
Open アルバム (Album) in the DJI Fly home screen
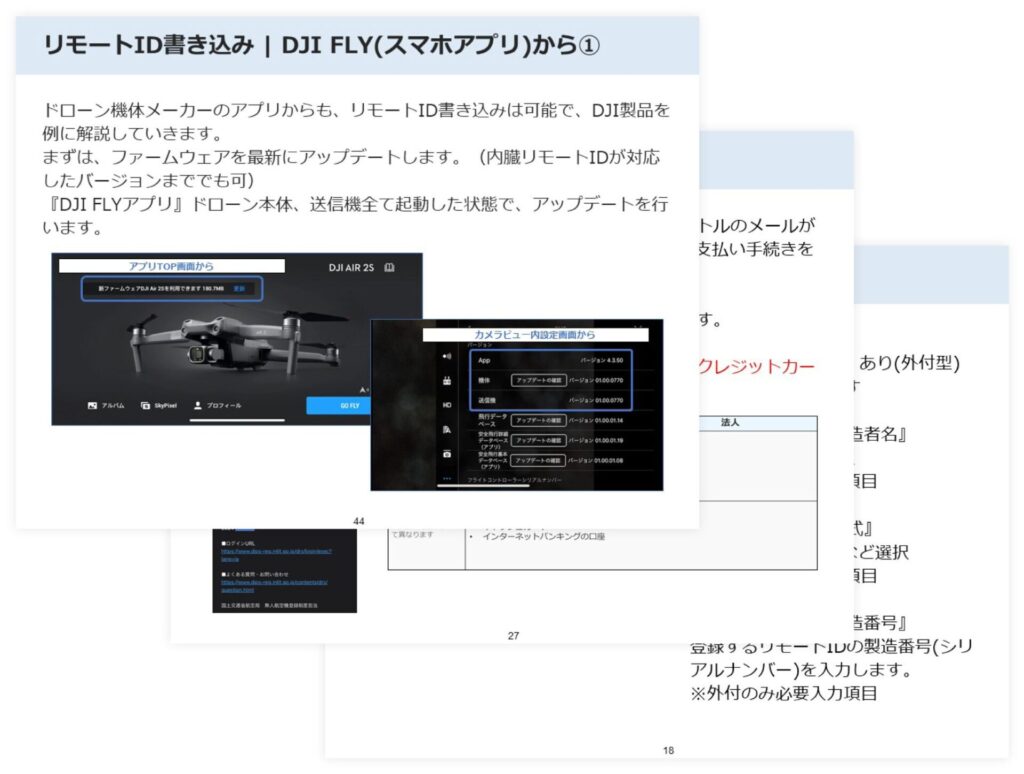click(x=106, y=406)
